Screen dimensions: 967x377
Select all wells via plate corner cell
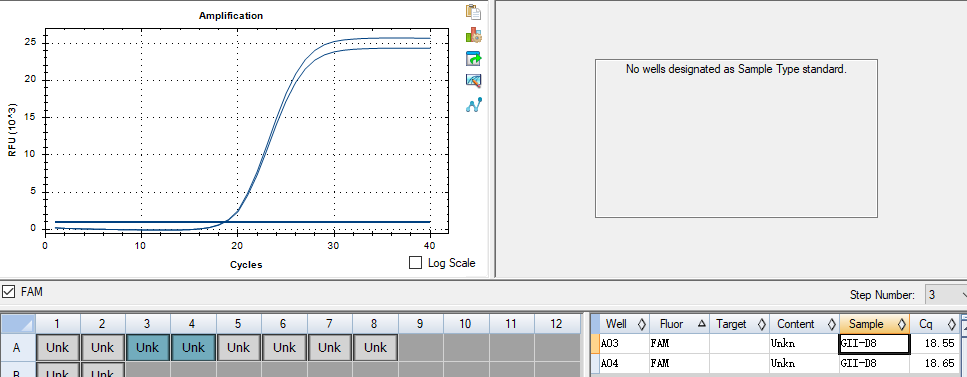[18, 324]
